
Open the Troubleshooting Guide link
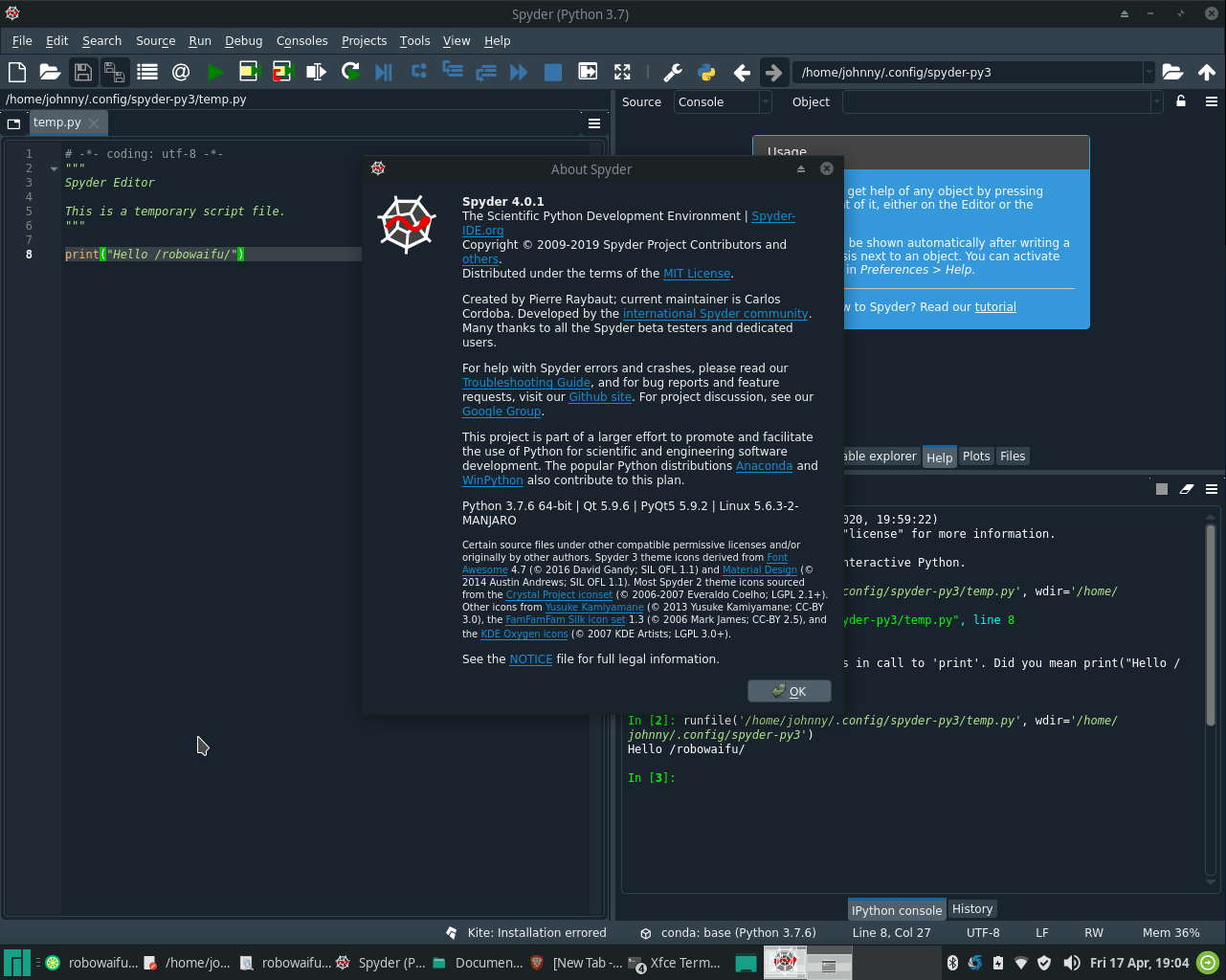coord(526,383)
